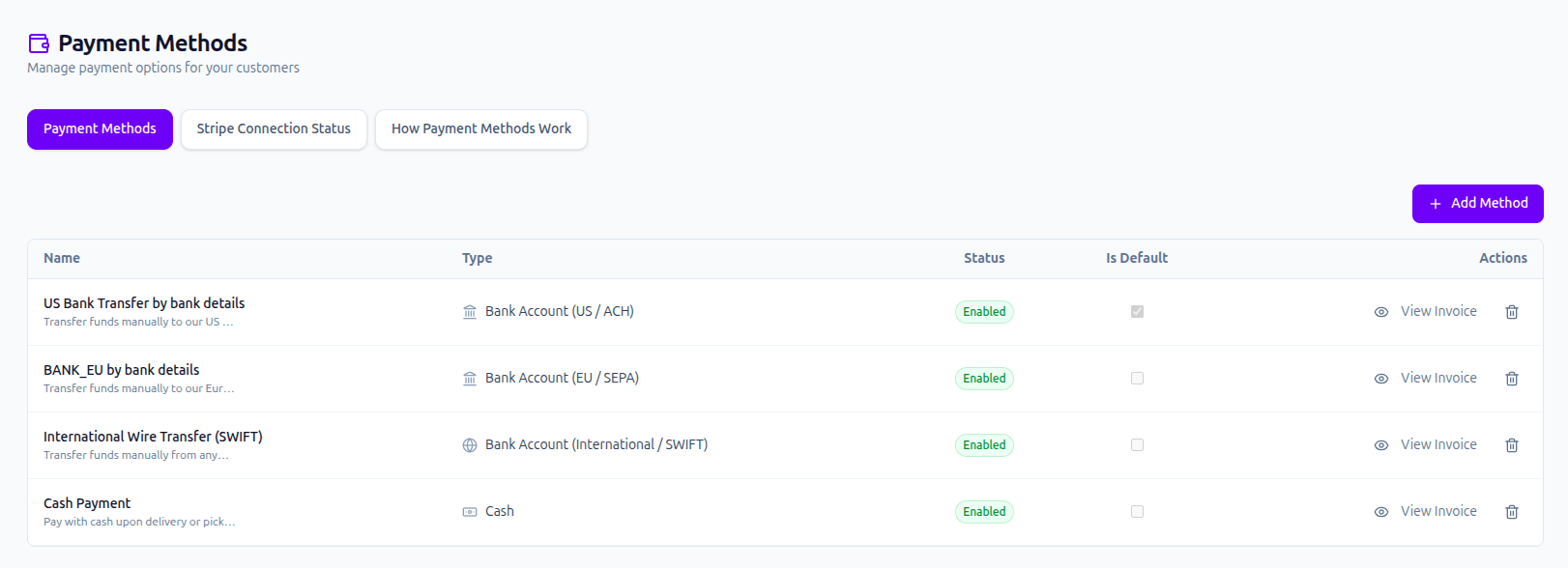Set International Wire Transfer as default checkbox

[1137, 445]
